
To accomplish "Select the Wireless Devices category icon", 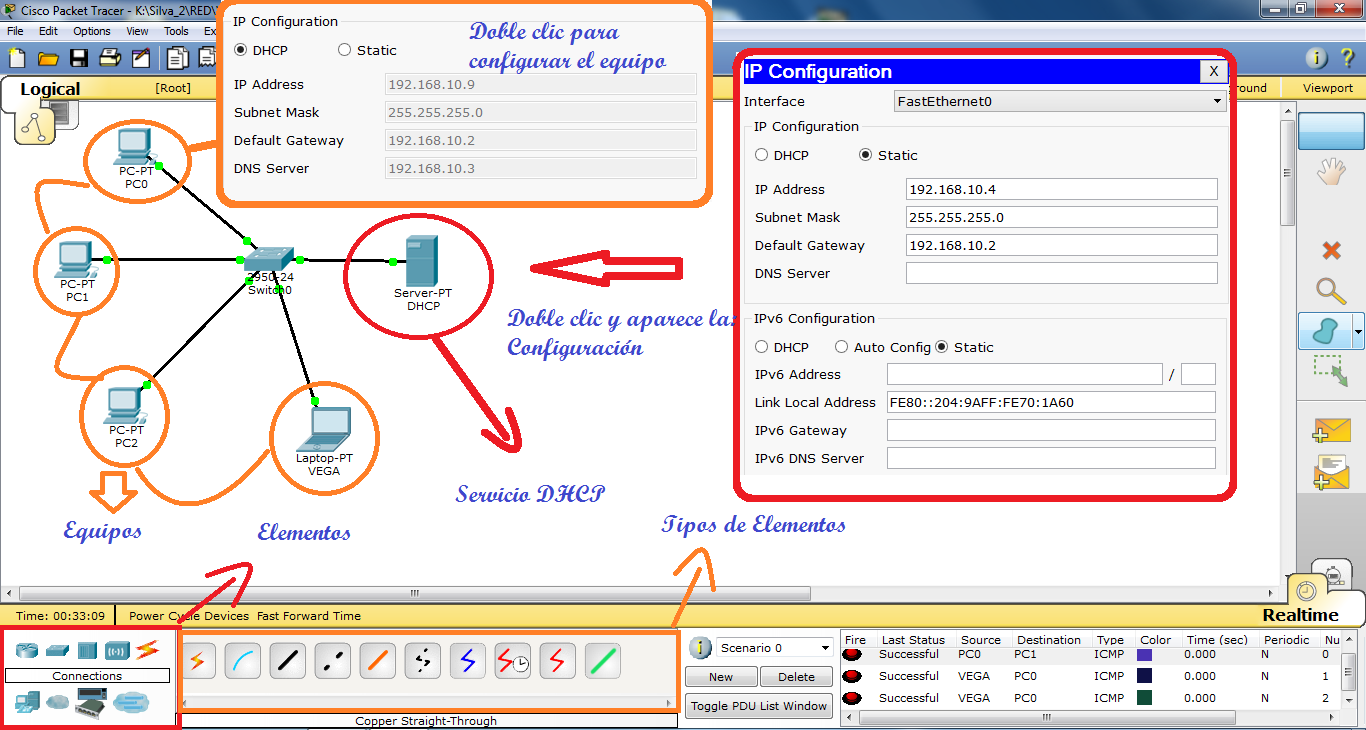I will 117,651.
